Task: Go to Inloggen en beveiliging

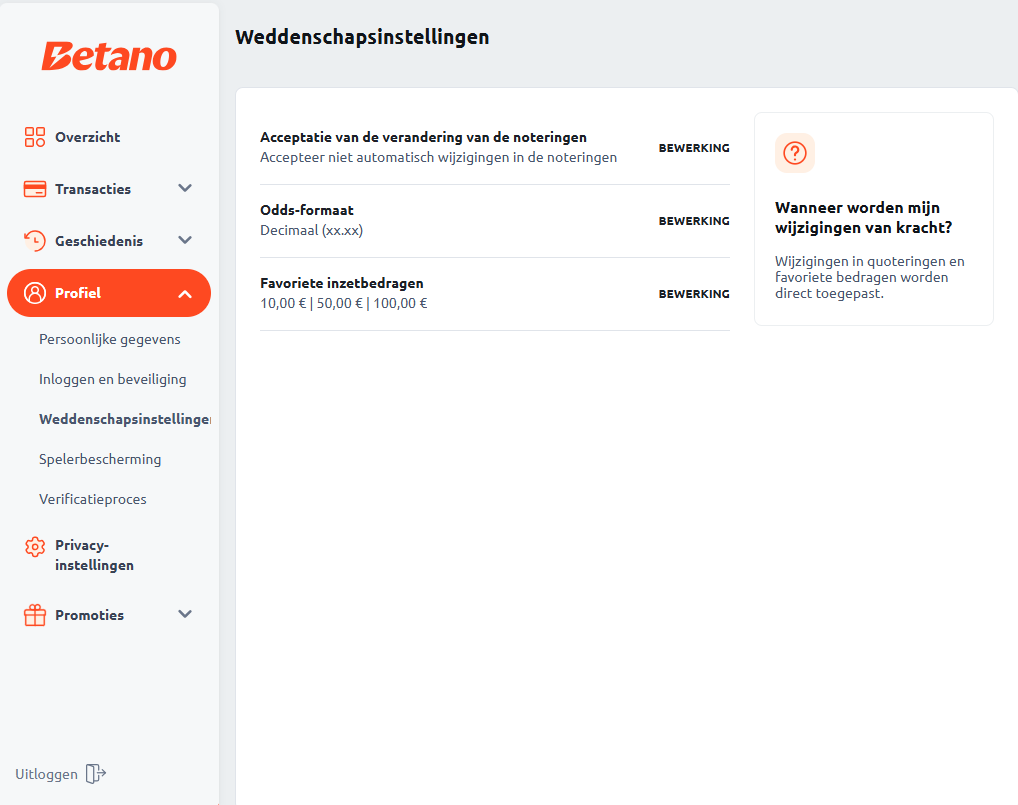Action: 112,379
